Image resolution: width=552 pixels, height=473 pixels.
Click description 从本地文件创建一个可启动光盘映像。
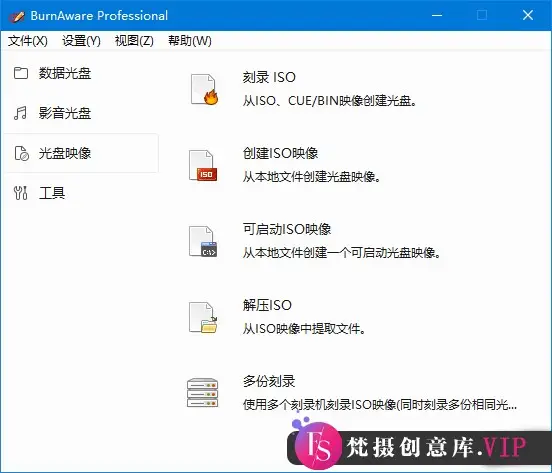[342, 253]
